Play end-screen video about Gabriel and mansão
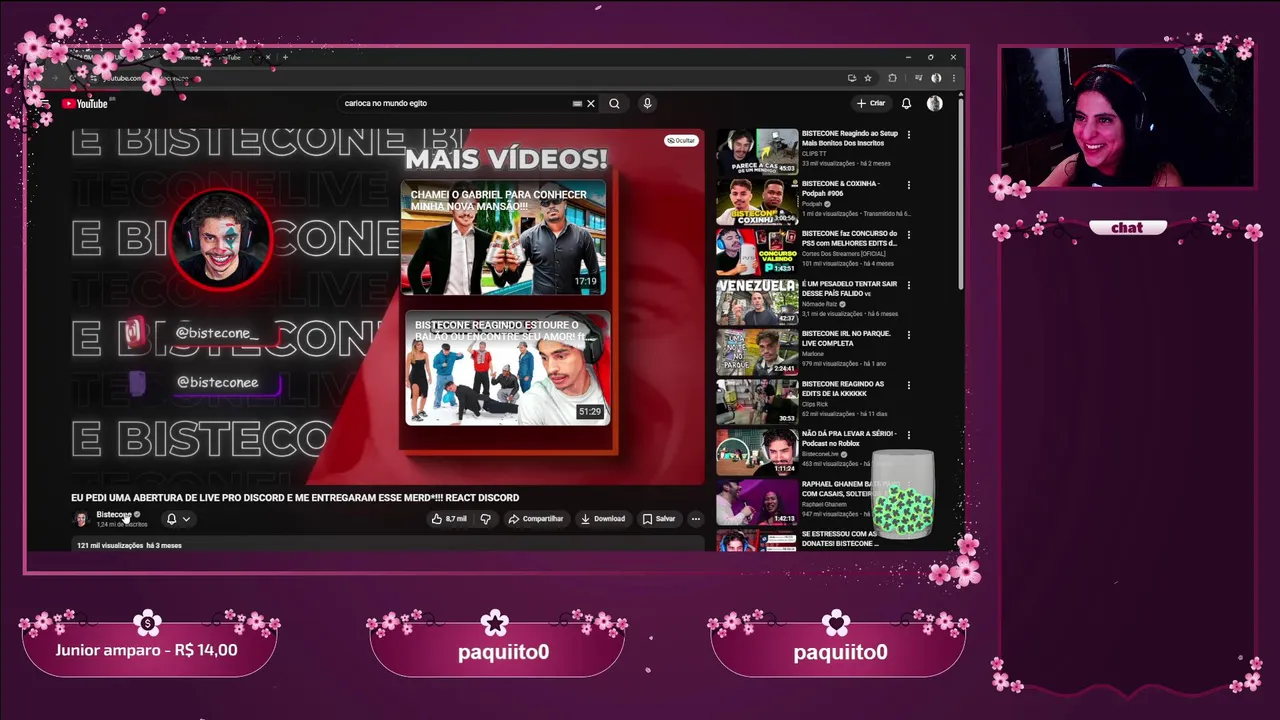This screenshot has height=720, width=1280. 503,237
